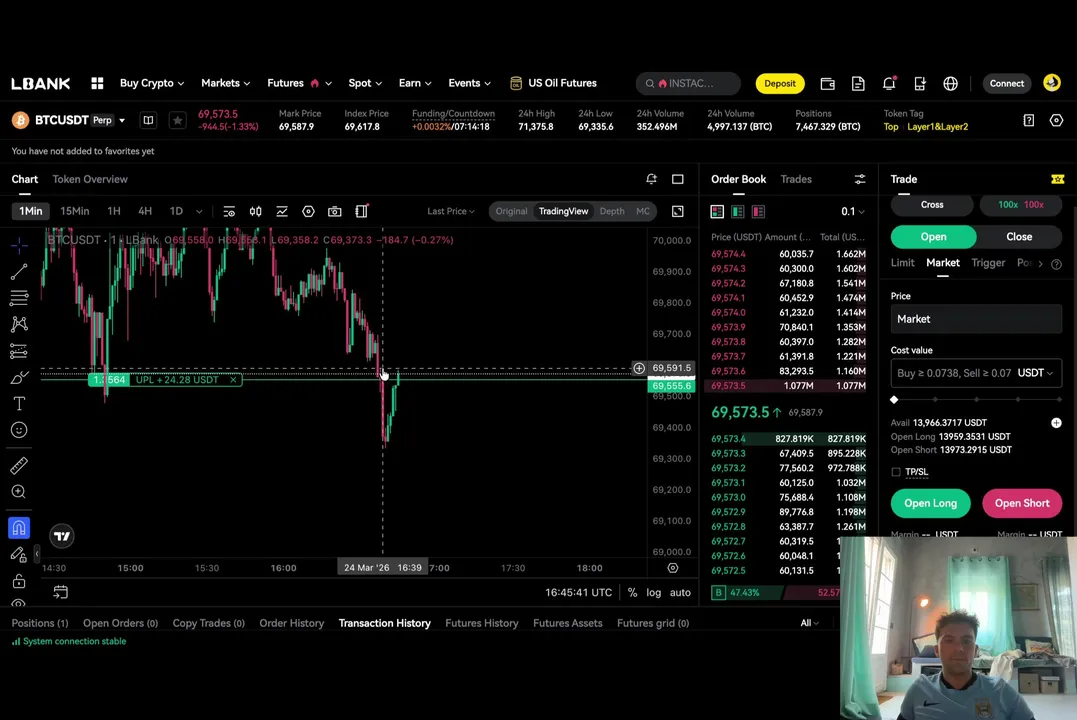Viewport: 1077px width, 720px height.
Task: Show bids only order book view
Action: (x=738, y=212)
